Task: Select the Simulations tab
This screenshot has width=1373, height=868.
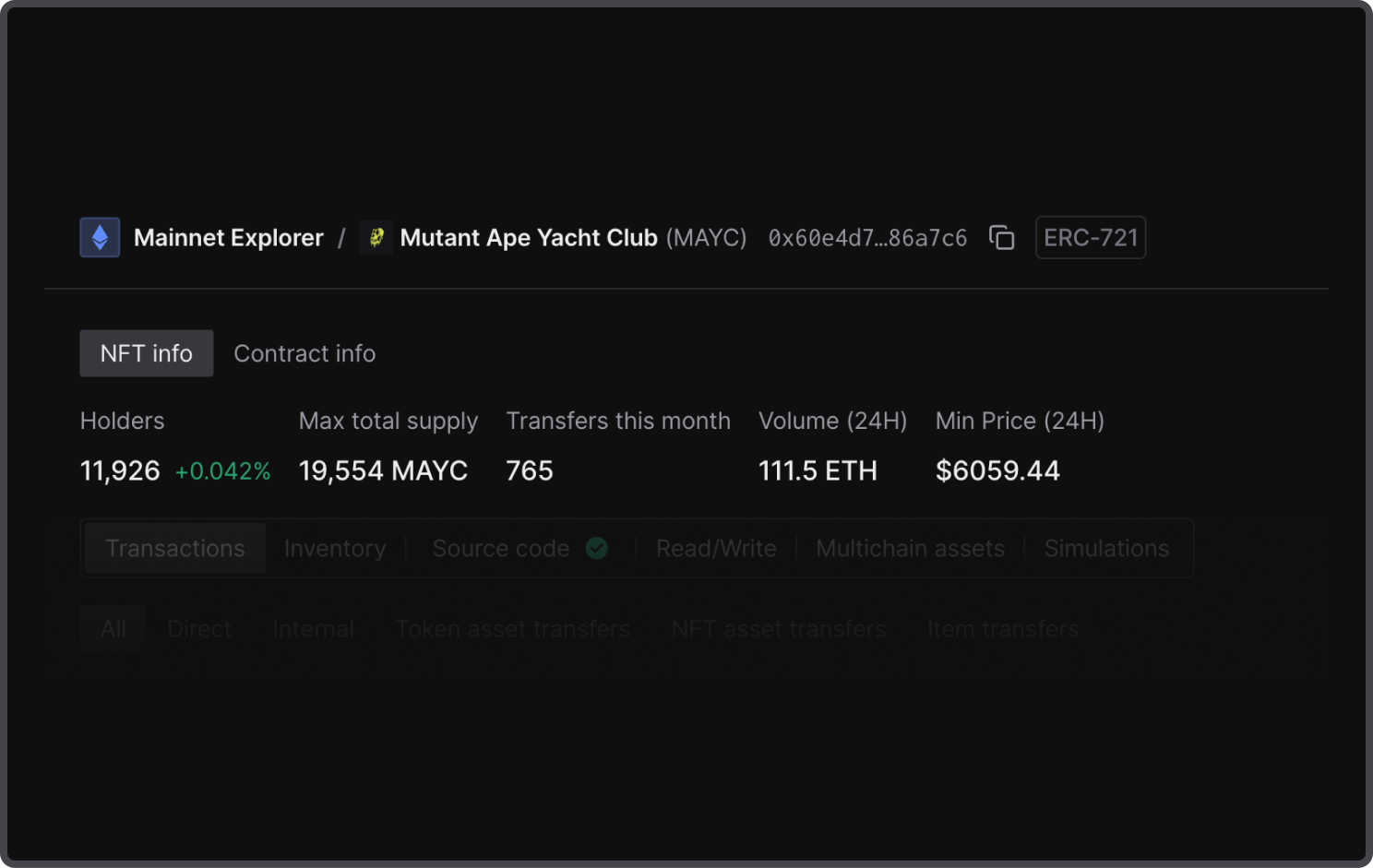Action: pos(1106,548)
